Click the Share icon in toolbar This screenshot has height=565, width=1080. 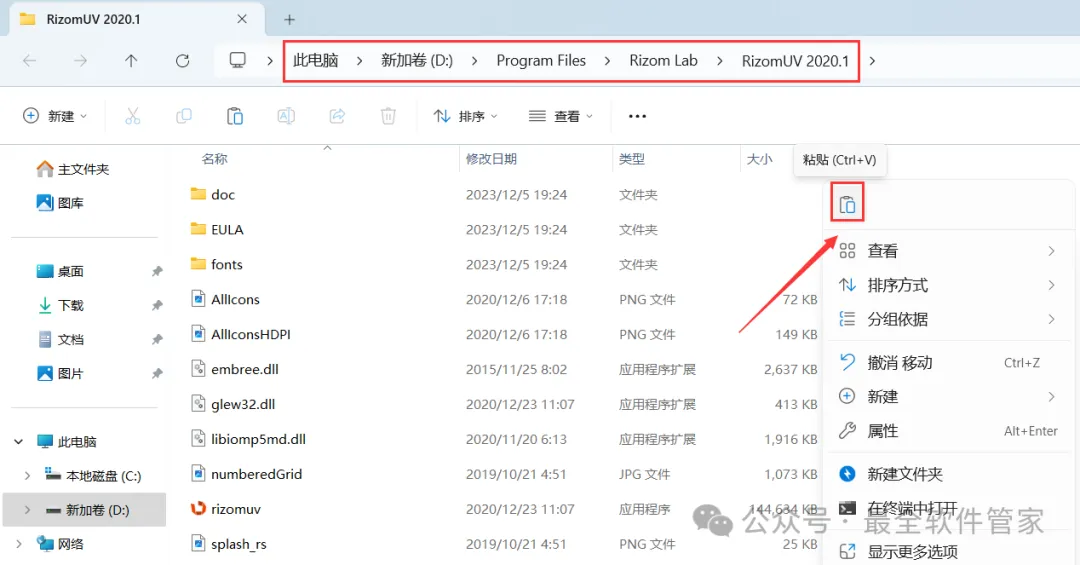click(x=337, y=116)
